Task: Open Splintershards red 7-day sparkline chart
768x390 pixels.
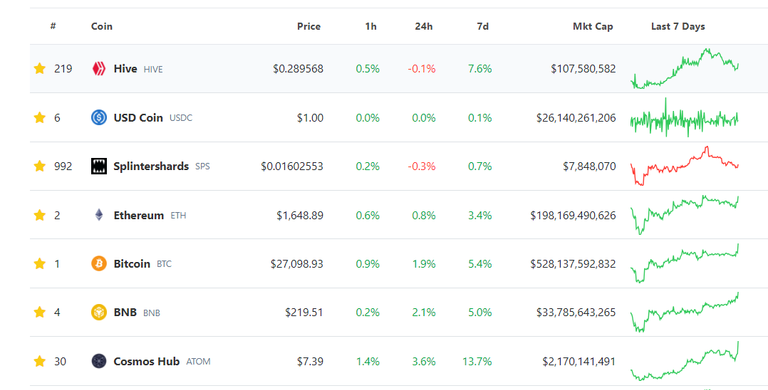Action: pyautogui.click(x=685, y=166)
